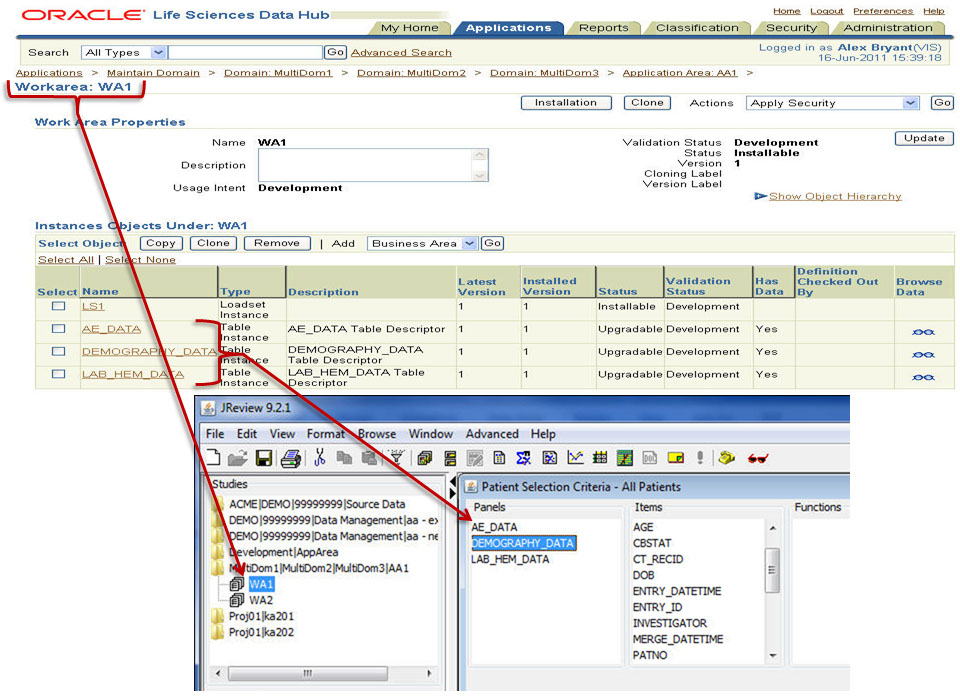This screenshot has height=700, width=960.
Task: Switch to the Classification tab
Action: tap(697, 28)
